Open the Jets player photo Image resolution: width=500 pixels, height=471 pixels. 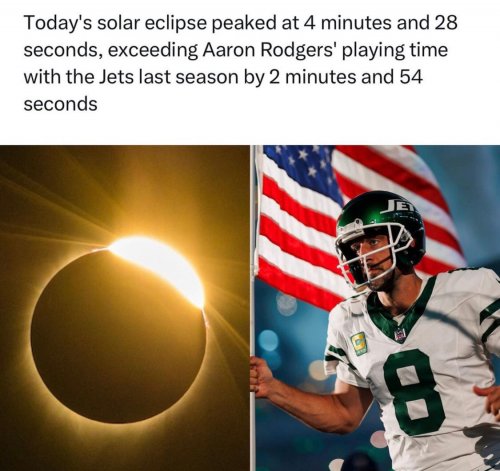click(x=377, y=308)
